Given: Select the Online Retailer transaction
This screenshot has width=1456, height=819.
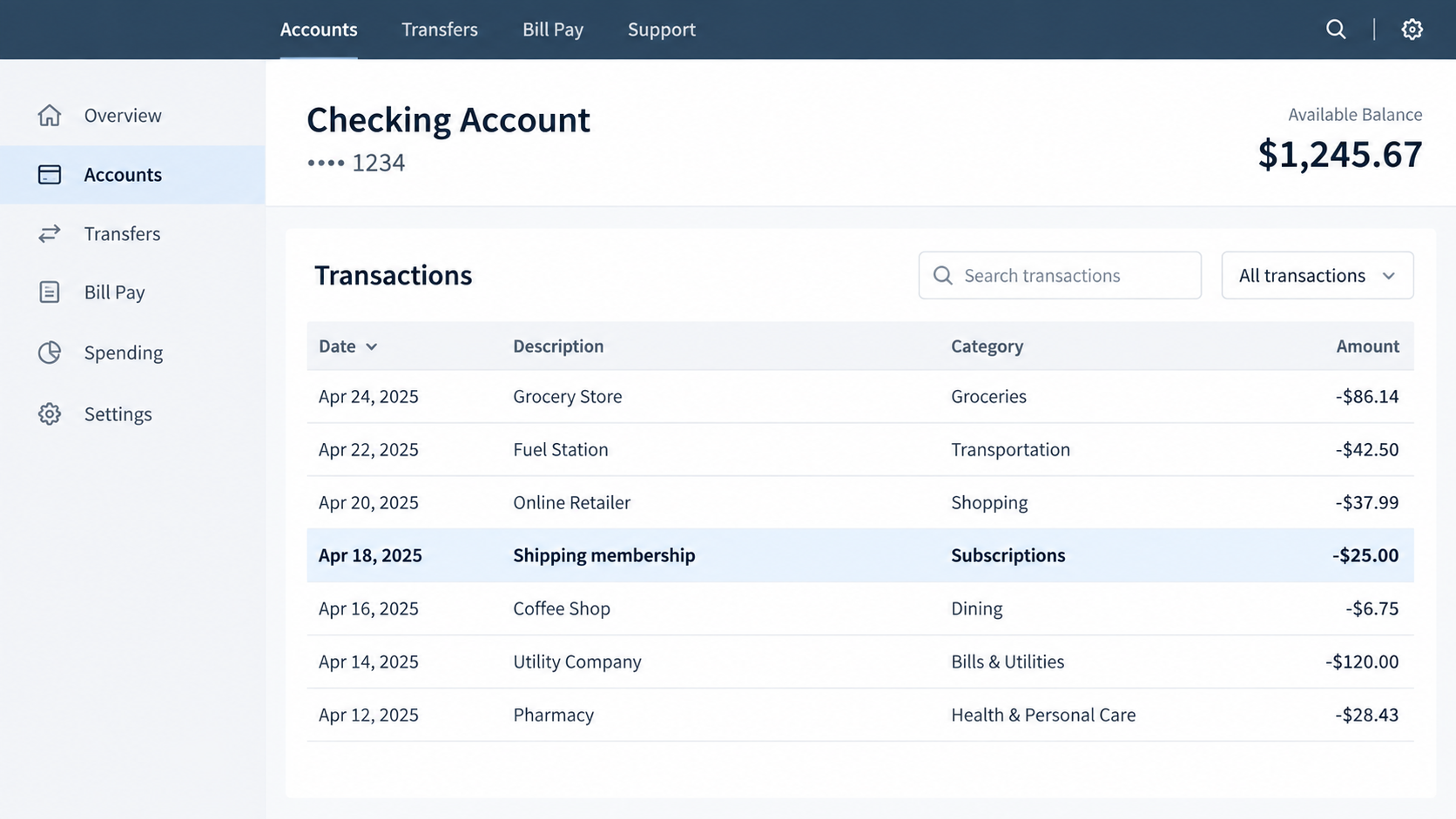Looking at the screenshot, I should click(x=860, y=502).
